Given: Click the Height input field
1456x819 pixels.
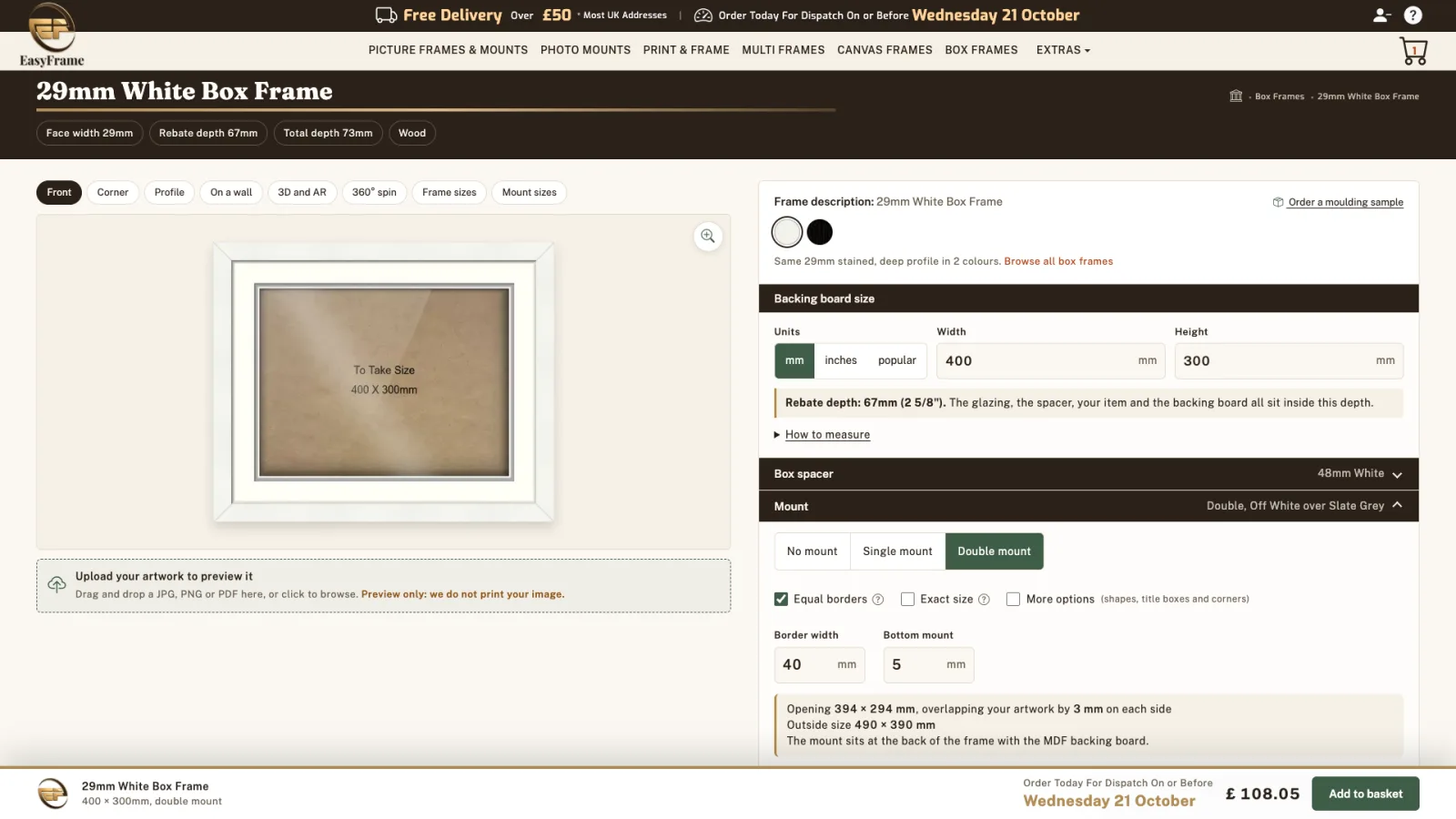Looking at the screenshot, I should [1289, 360].
